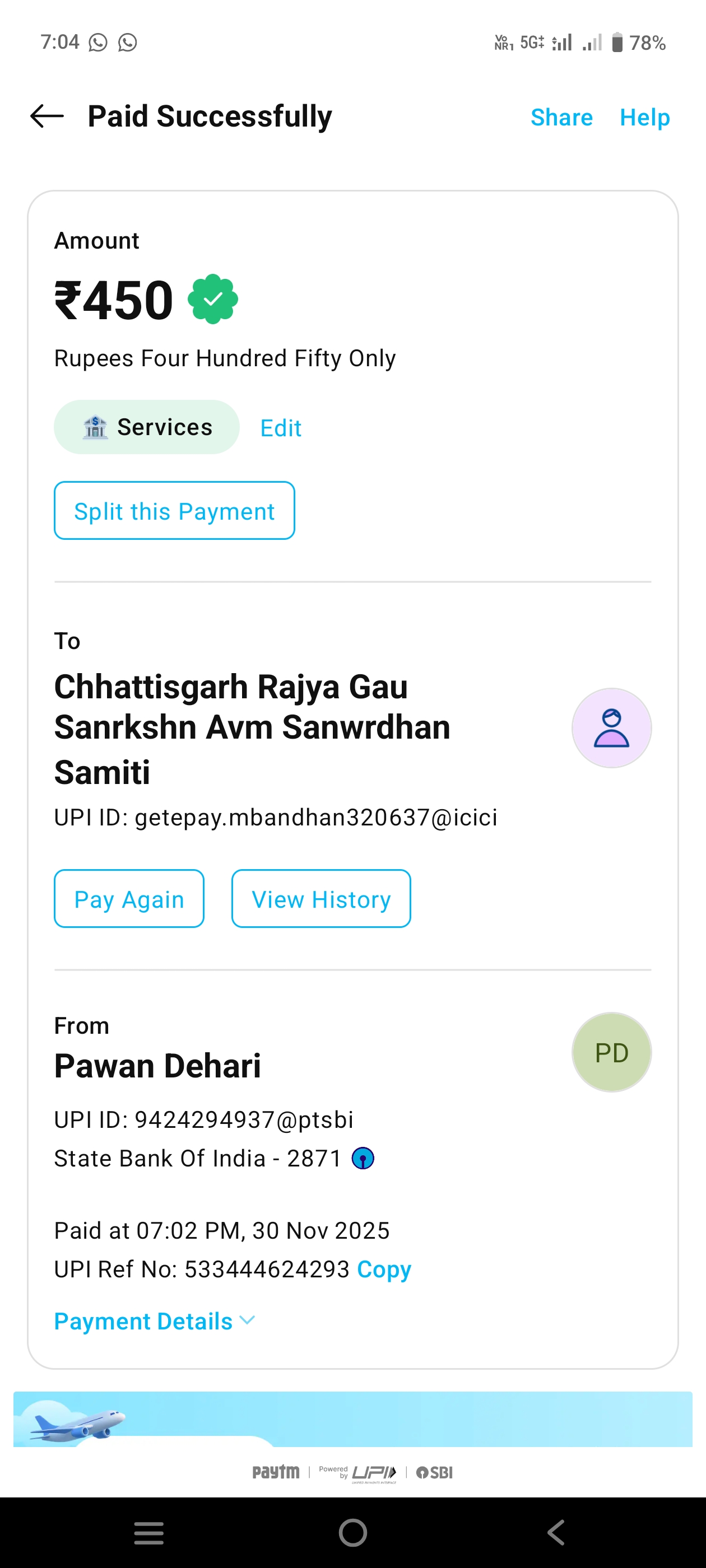Open Help for this payment

[x=644, y=117]
